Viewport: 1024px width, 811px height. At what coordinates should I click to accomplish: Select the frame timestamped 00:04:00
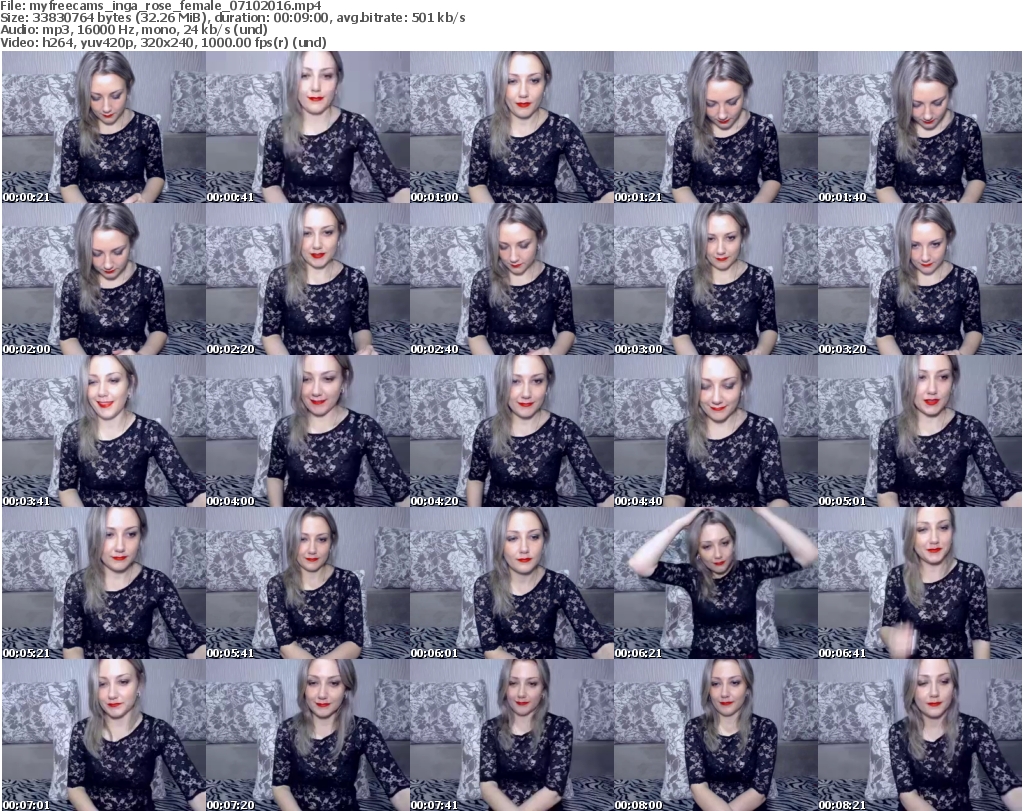click(x=308, y=431)
